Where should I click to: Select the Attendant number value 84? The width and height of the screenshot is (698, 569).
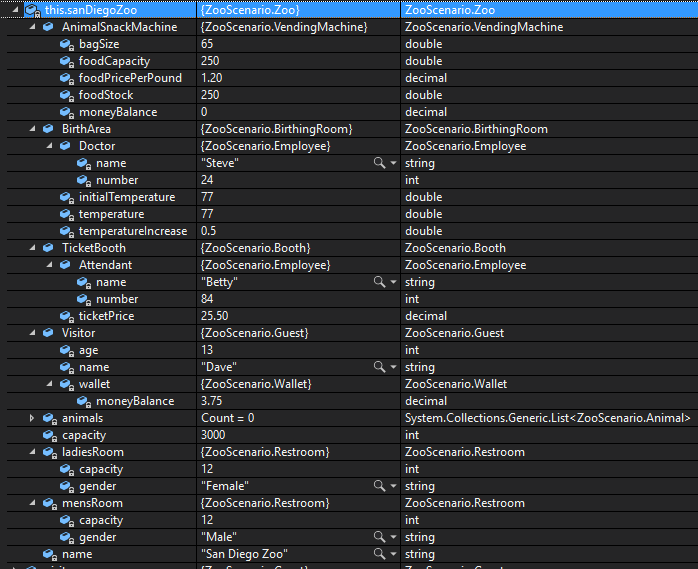pos(207,299)
